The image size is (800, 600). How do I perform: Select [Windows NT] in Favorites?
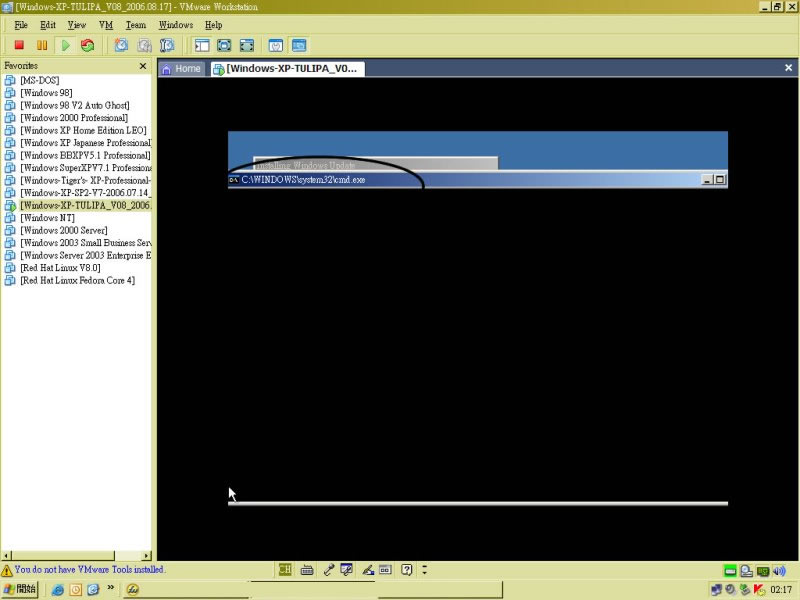[47, 218]
